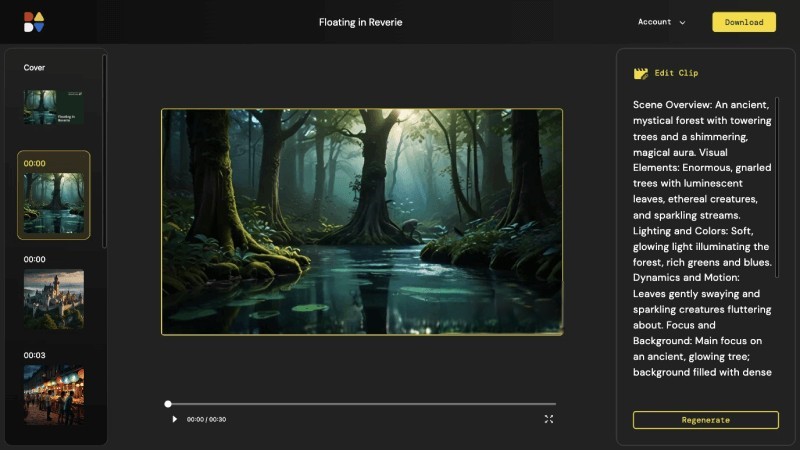The image size is (800, 450).
Task: Select the highlighted forest clip thumbnail
Action: (54, 202)
